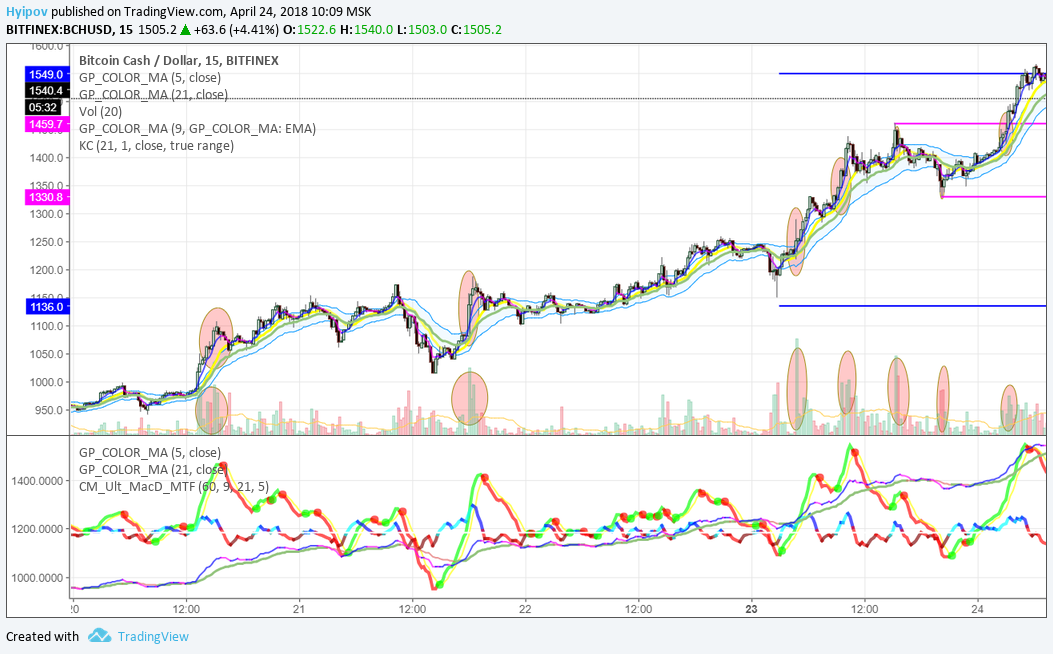Click the 1000.0 price axis label

[x=47, y=382]
